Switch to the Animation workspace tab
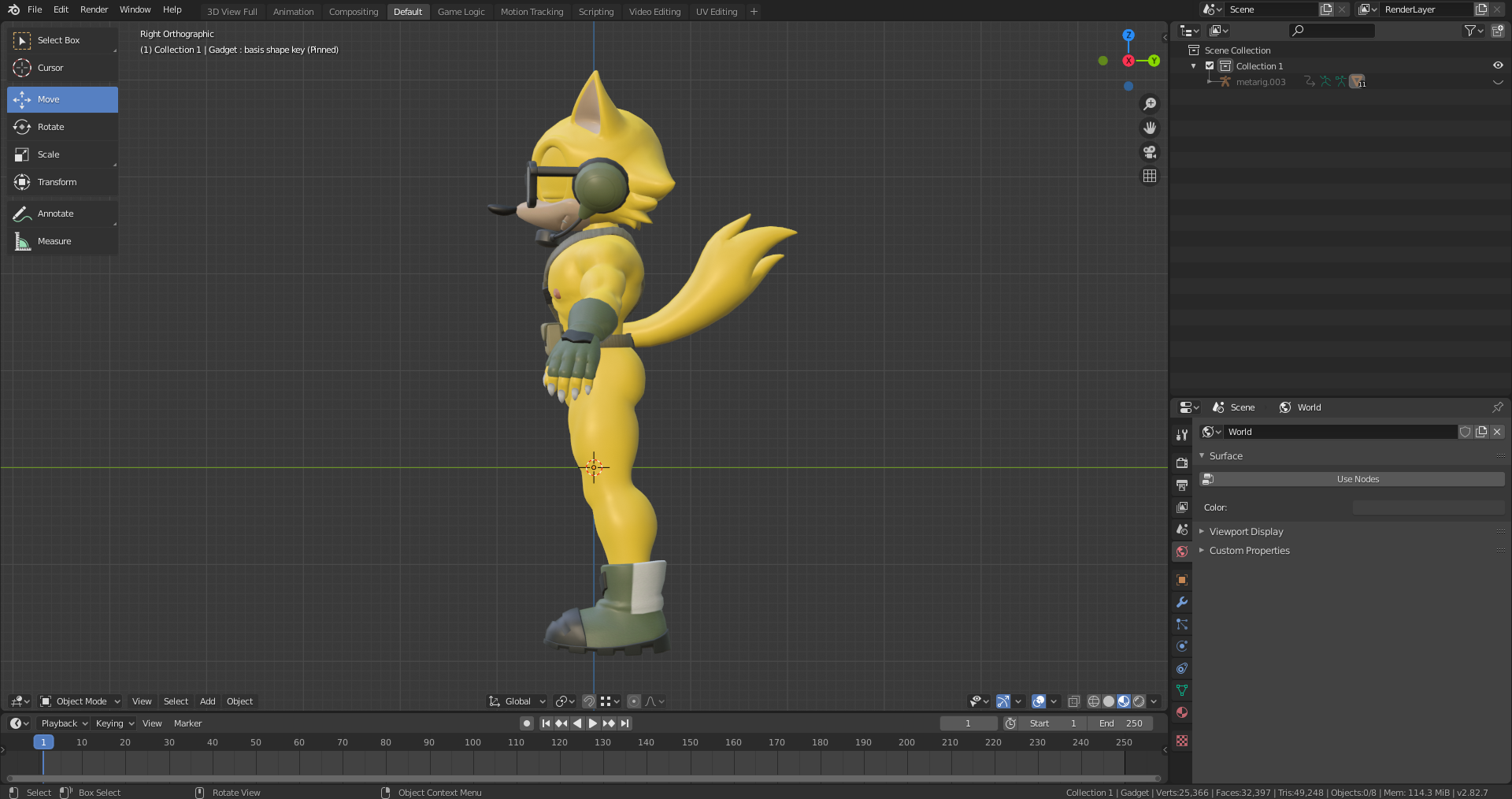The width and height of the screenshot is (1512, 799). click(x=293, y=12)
